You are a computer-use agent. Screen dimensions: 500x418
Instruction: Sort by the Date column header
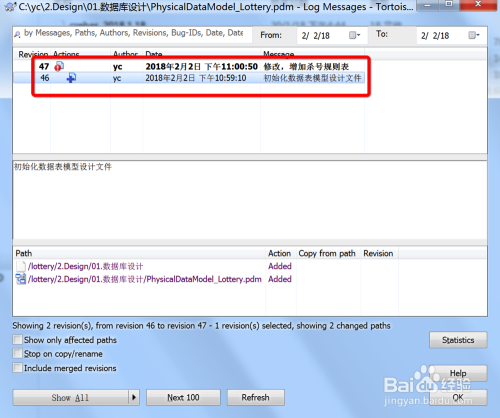click(x=154, y=54)
